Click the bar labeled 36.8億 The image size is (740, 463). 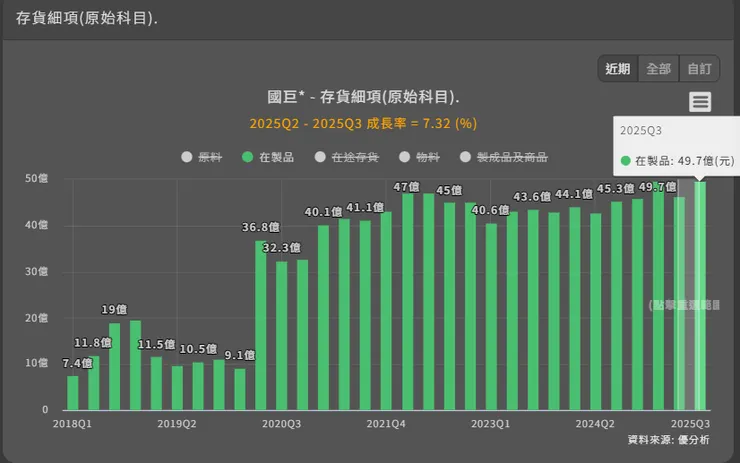coord(261,325)
